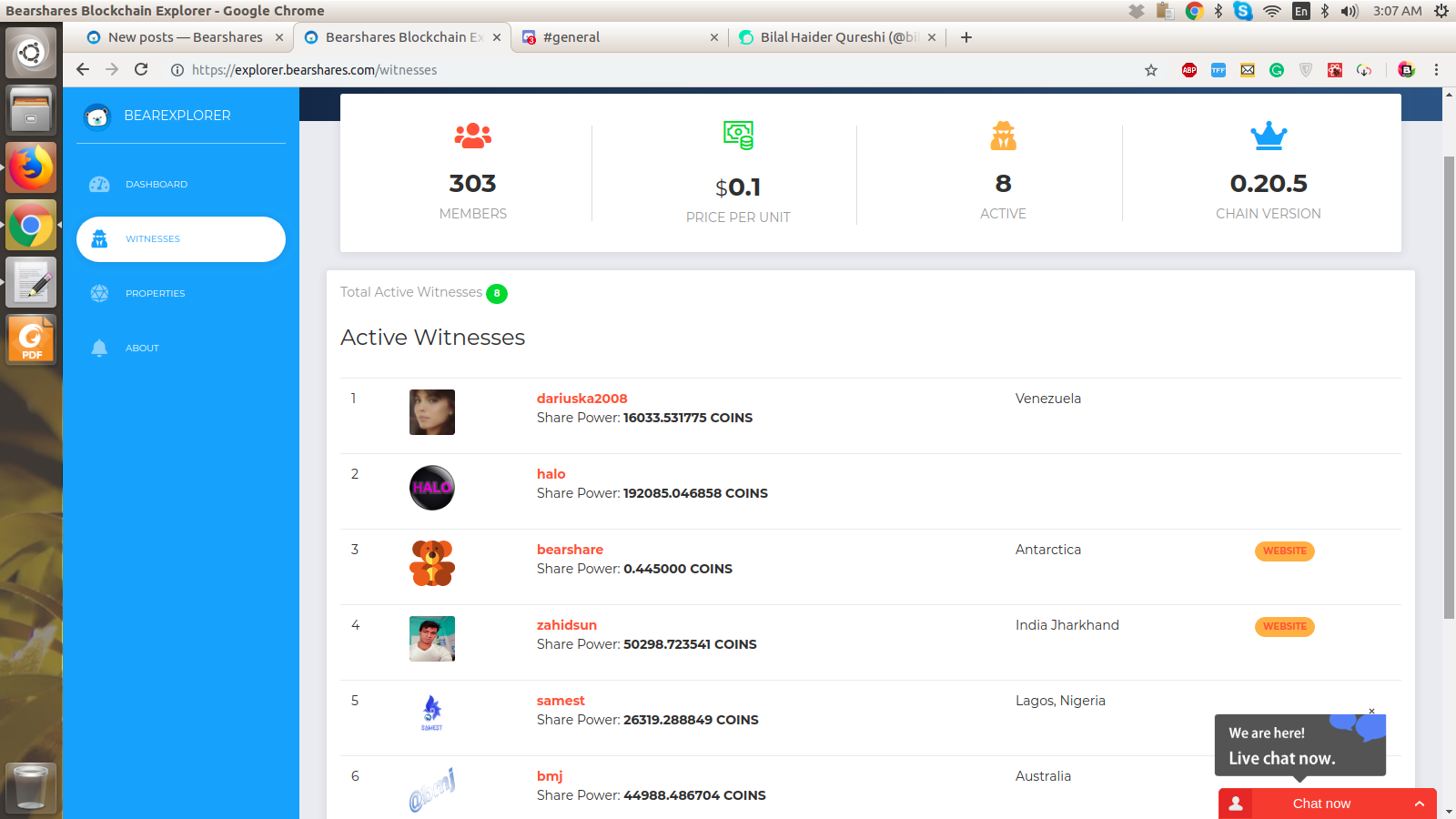The image size is (1456, 819).
Task: Click WEBSITE button for bearshare
Action: pos(1285,551)
